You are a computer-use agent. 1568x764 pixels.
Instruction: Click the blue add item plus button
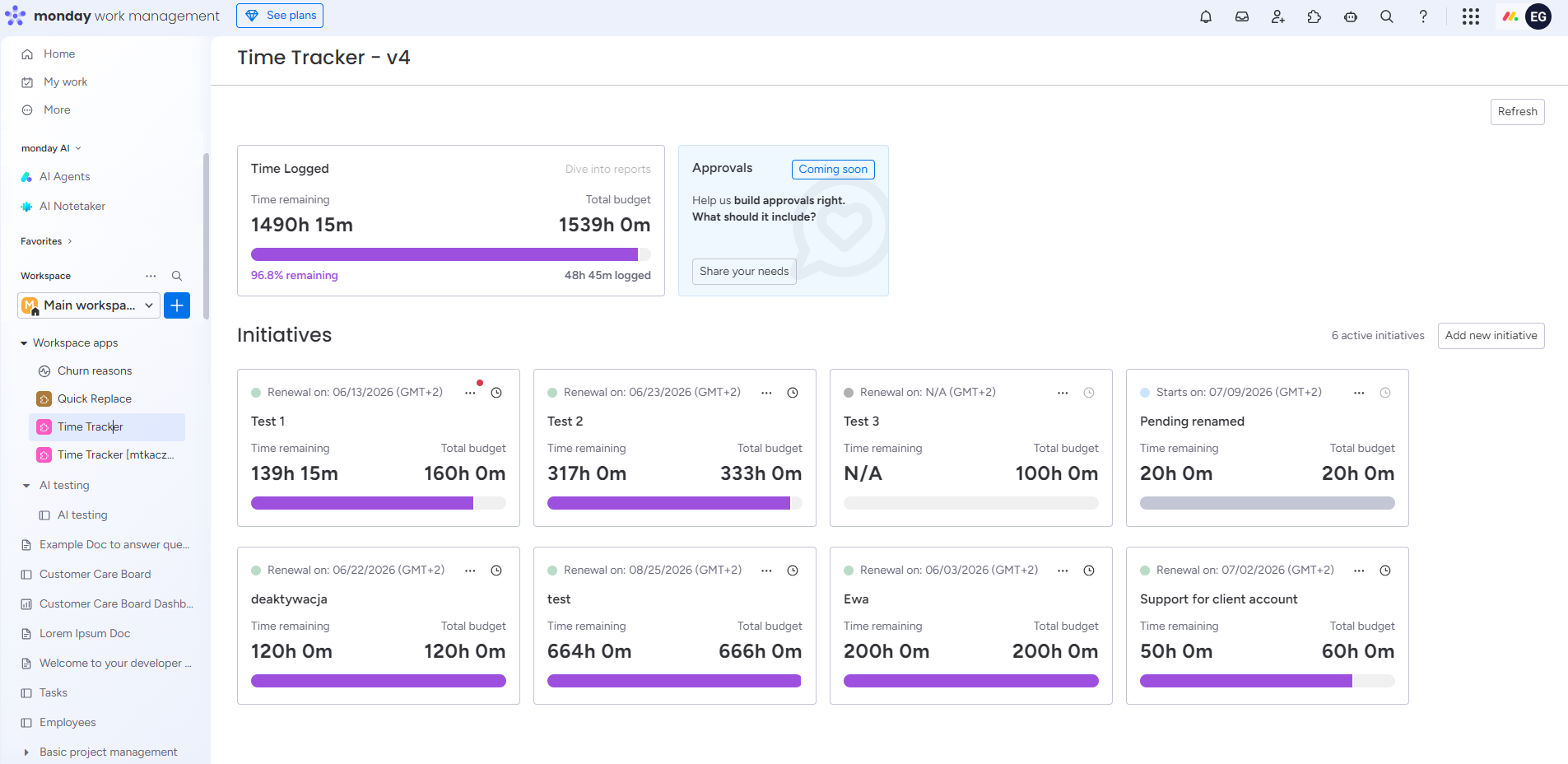click(177, 305)
